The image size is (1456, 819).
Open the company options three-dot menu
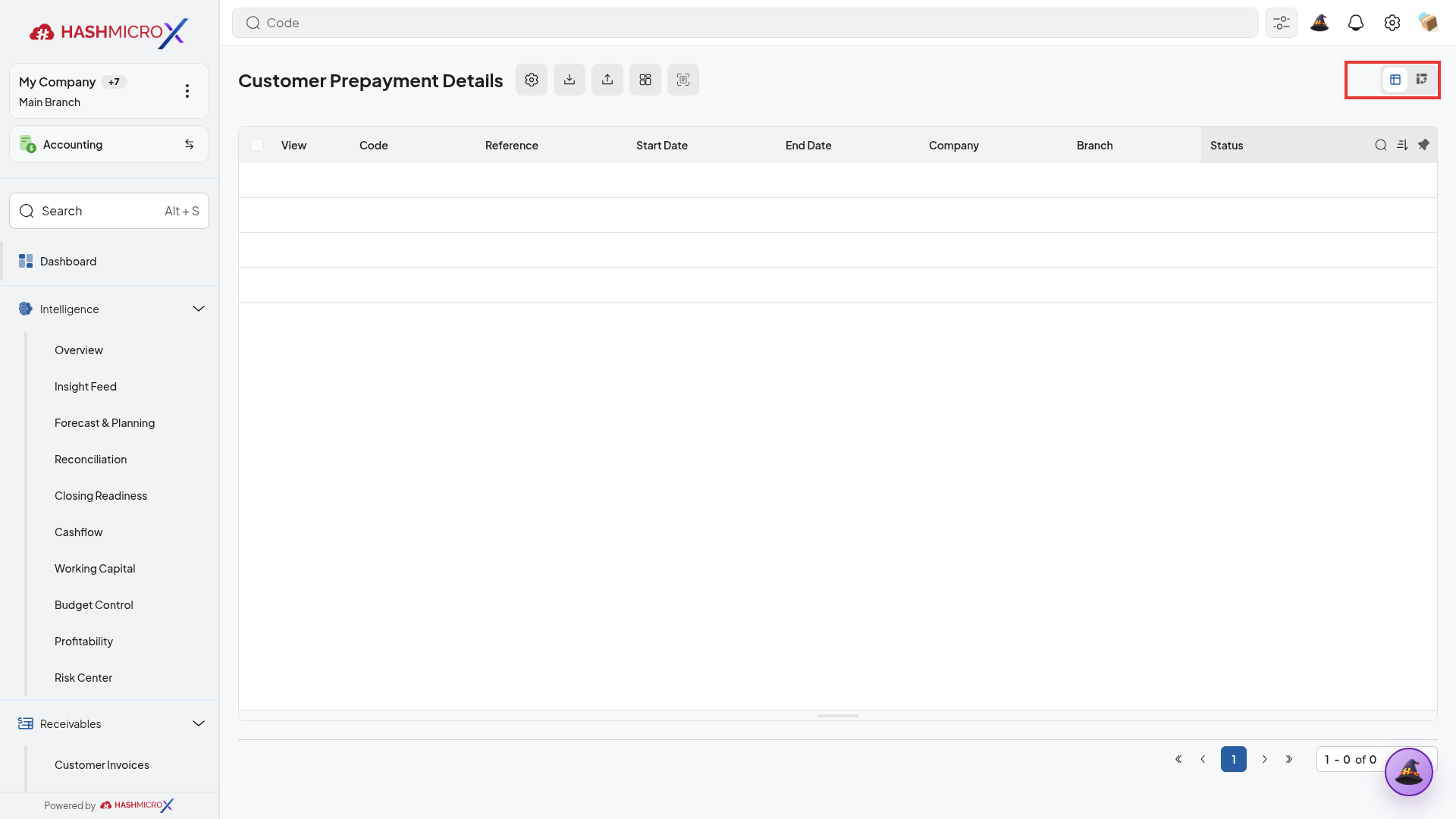pyautogui.click(x=187, y=91)
